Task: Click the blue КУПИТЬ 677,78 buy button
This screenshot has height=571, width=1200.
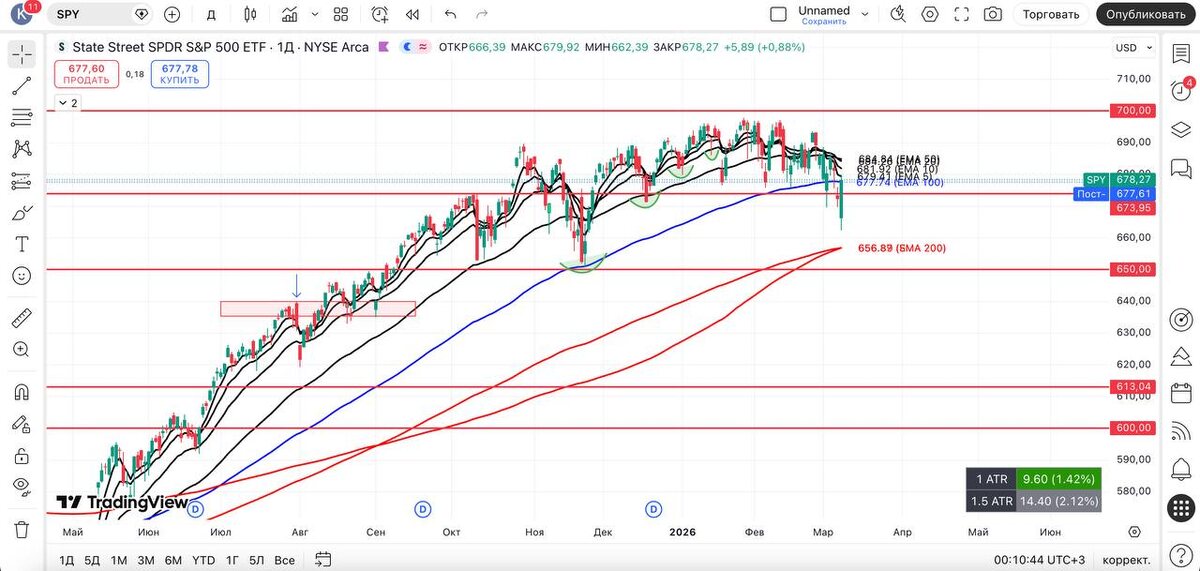Action: pos(179,73)
